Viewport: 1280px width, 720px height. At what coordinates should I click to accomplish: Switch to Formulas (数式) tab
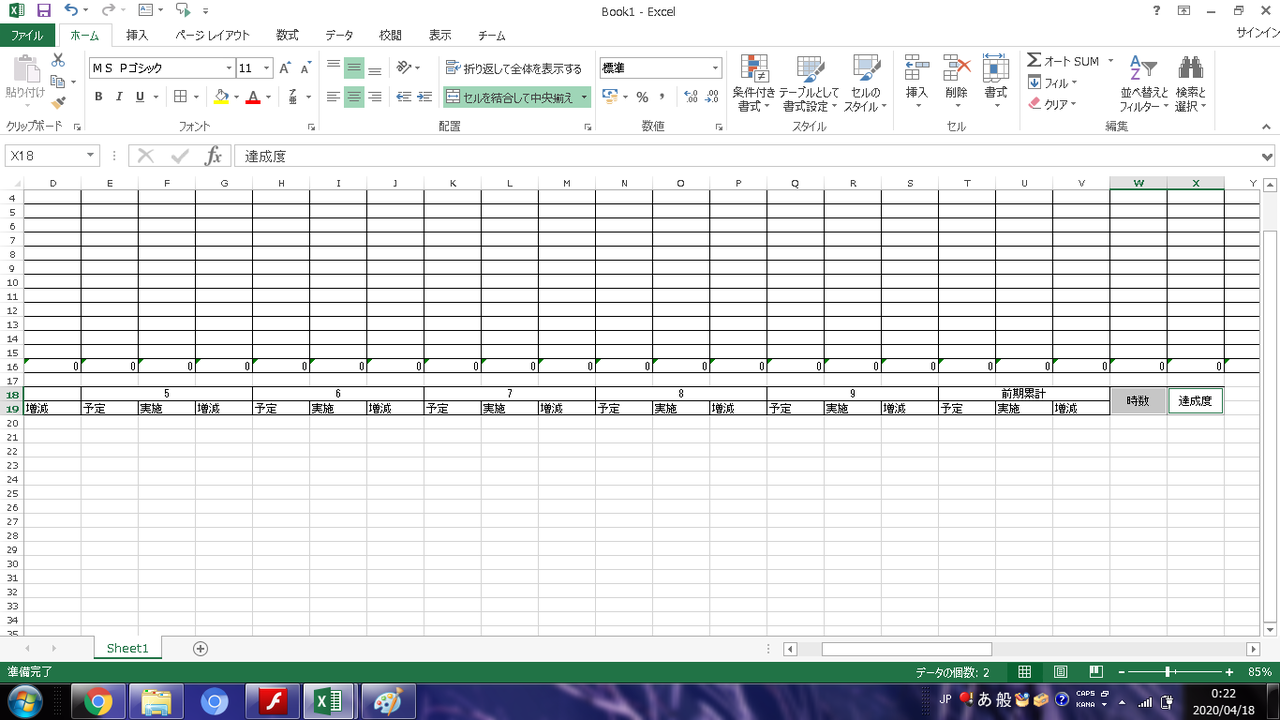pos(287,35)
